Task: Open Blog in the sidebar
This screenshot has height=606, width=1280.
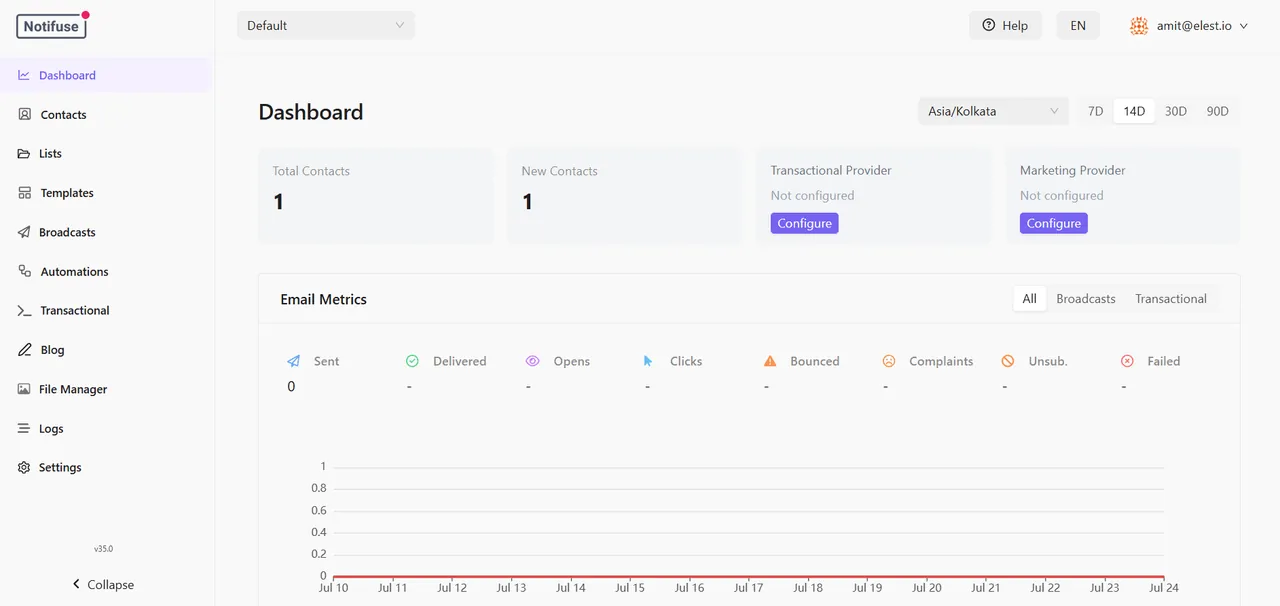Action: coord(105,350)
